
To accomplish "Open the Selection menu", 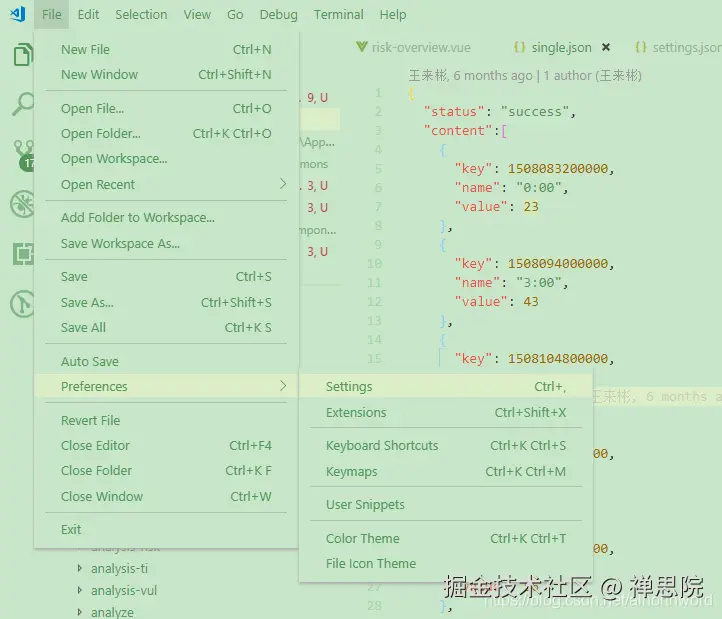I will pyautogui.click(x=141, y=15).
